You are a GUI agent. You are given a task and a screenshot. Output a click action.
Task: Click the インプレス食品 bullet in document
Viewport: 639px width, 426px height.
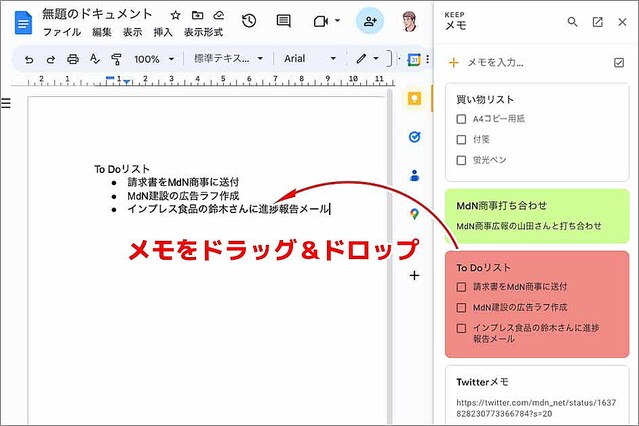coord(228,209)
